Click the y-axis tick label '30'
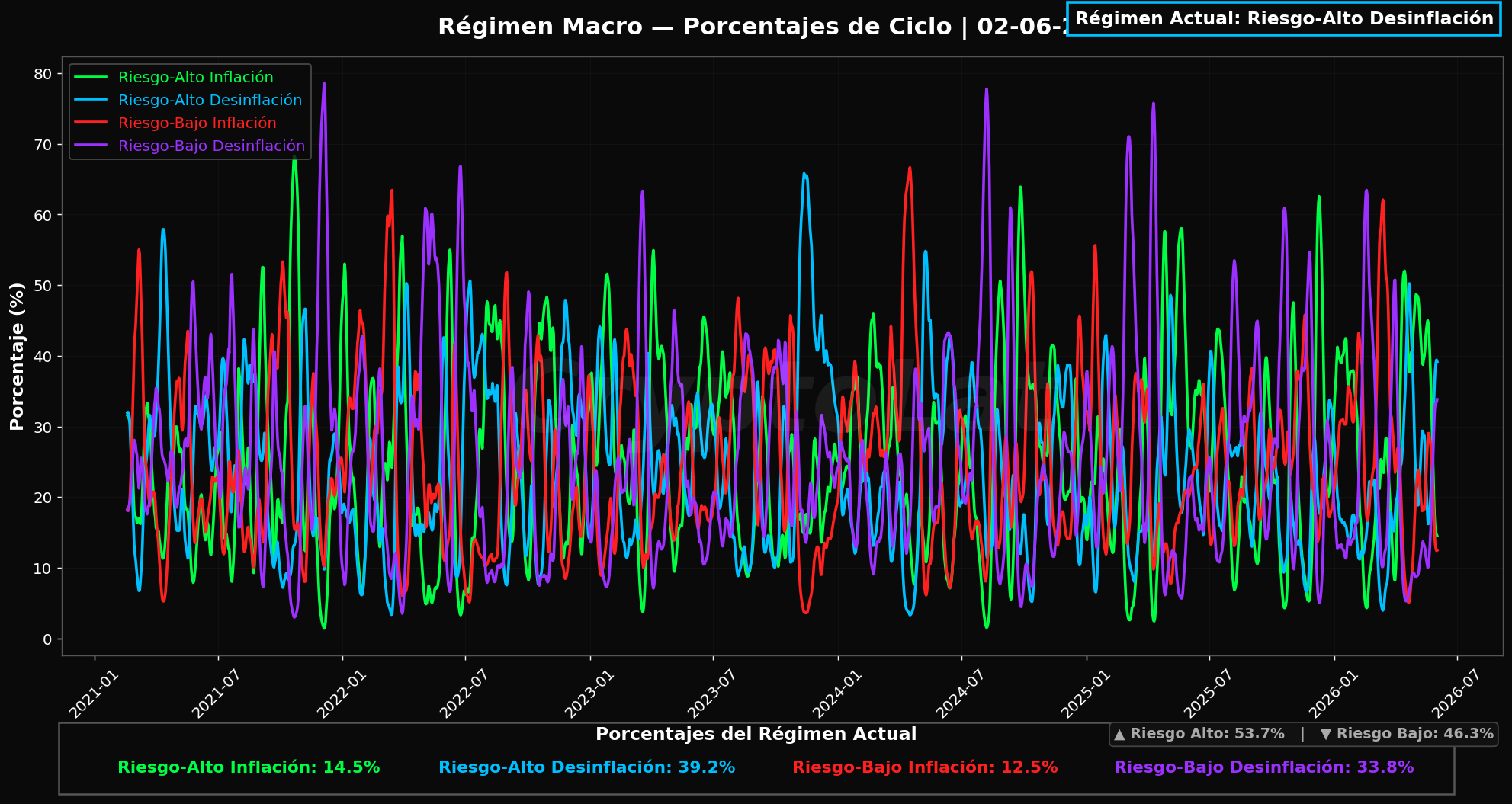This screenshot has height=804, width=1512. tap(43, 428)
